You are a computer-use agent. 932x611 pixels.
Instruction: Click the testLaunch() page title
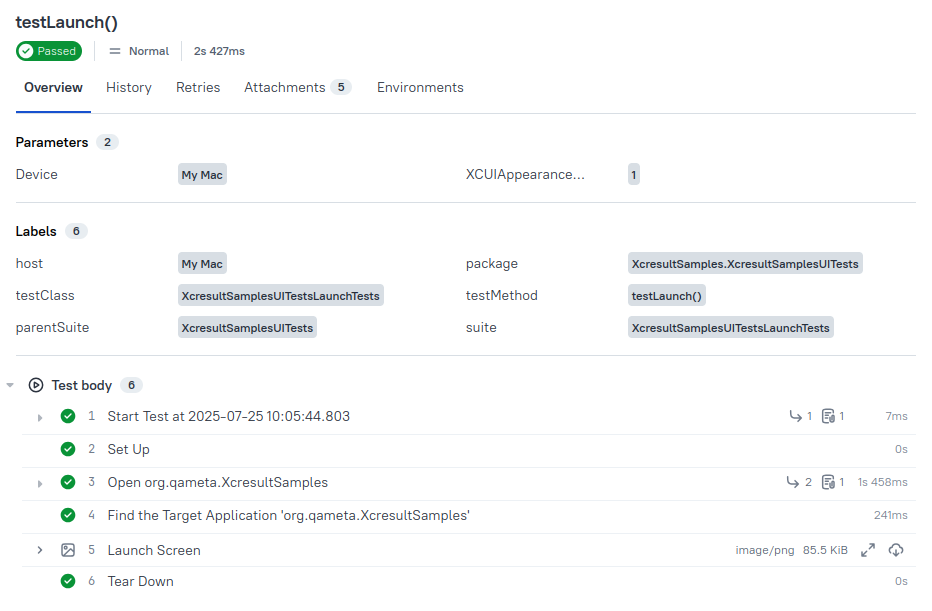[x=67, y=23]
